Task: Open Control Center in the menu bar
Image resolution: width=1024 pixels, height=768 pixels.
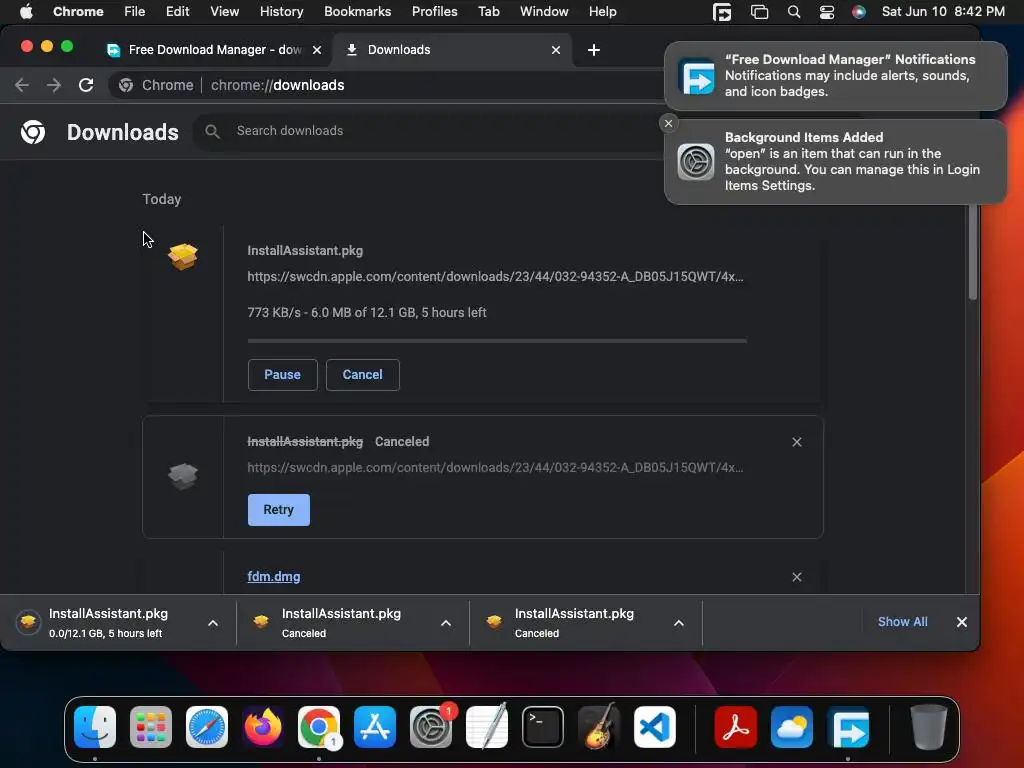Action: (x=826, y=12)
